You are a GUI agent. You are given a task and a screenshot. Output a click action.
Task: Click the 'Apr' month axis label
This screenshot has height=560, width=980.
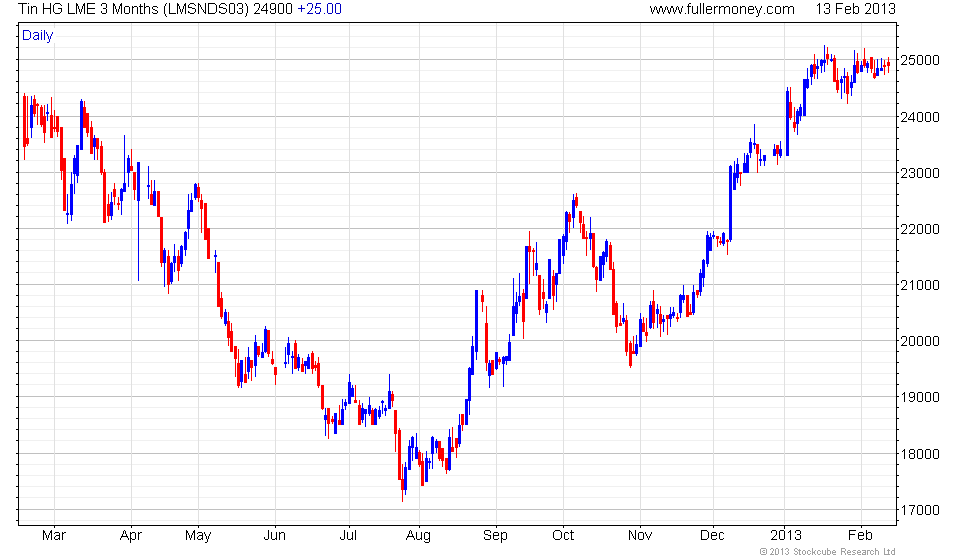(x=131, y=536)
